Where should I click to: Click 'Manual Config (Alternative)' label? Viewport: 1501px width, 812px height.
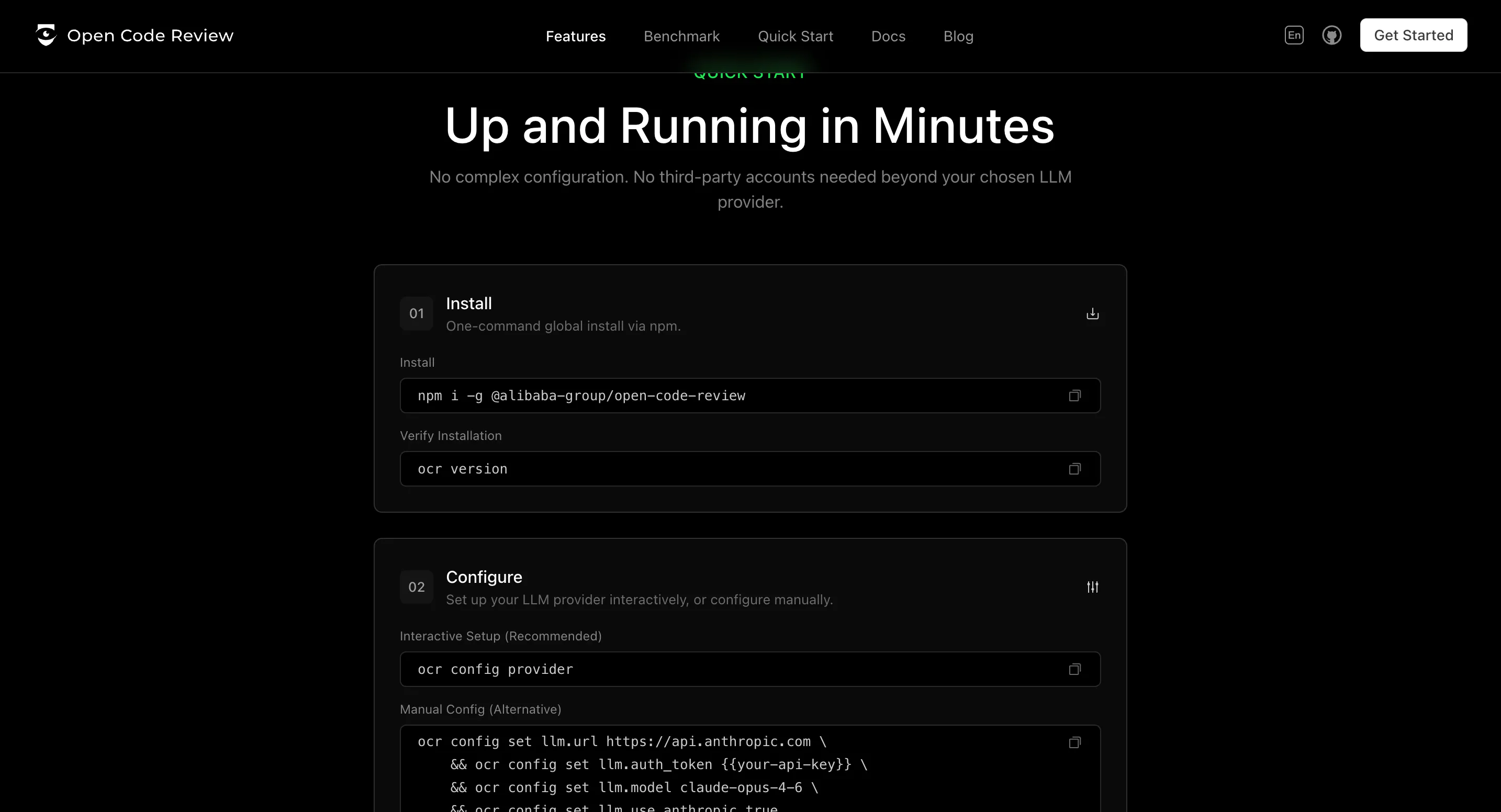[x=480, y=709]
